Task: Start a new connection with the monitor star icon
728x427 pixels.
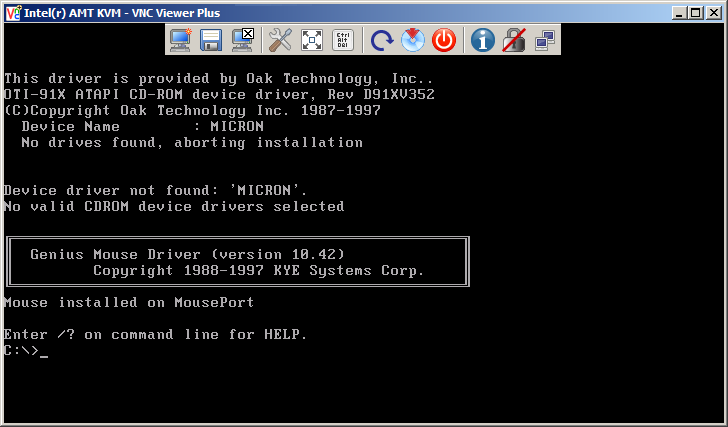Action: click(180, 40)
